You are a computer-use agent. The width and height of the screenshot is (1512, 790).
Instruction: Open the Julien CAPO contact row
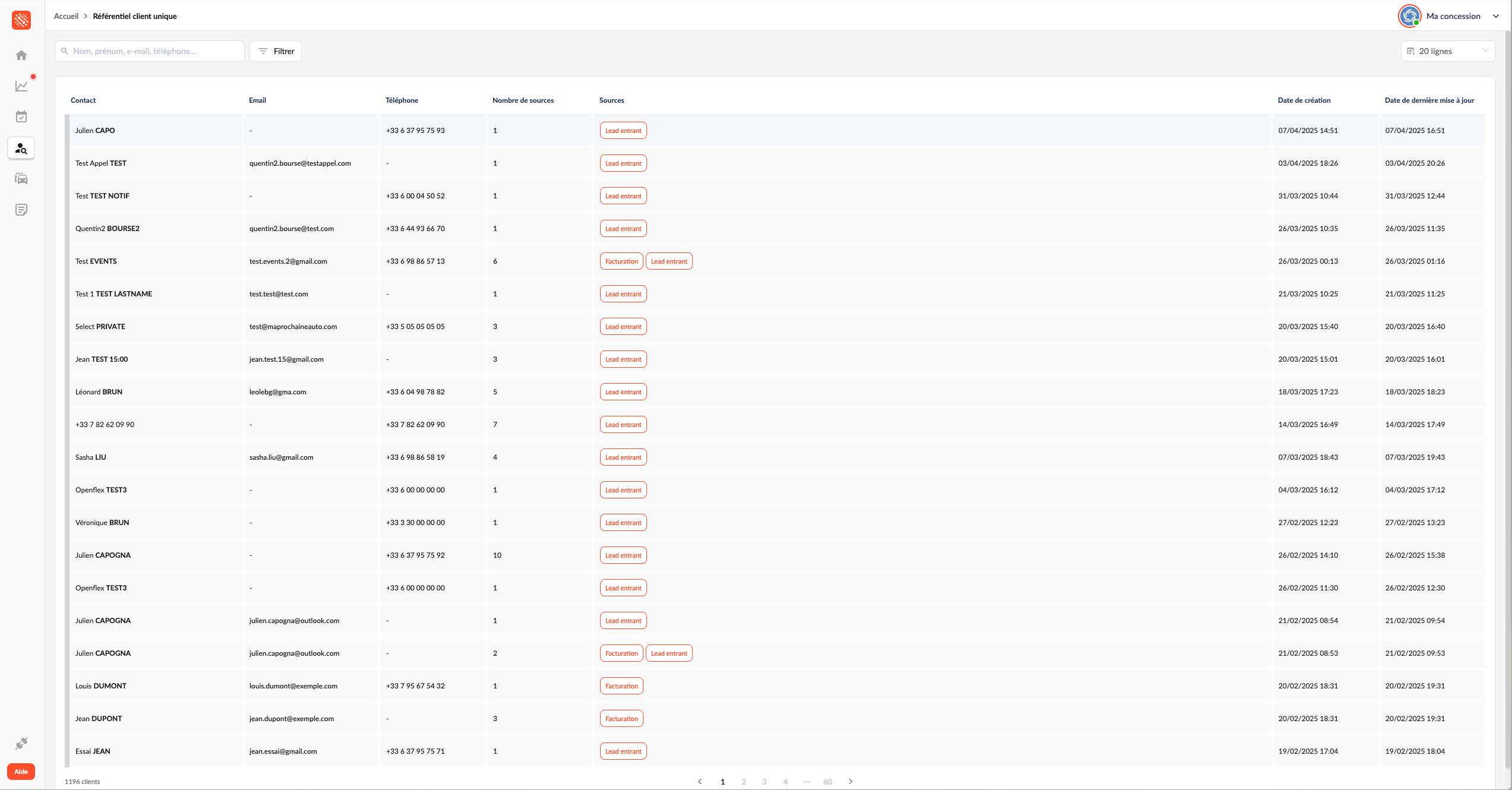pyautogui.click(x=775, y=131)
